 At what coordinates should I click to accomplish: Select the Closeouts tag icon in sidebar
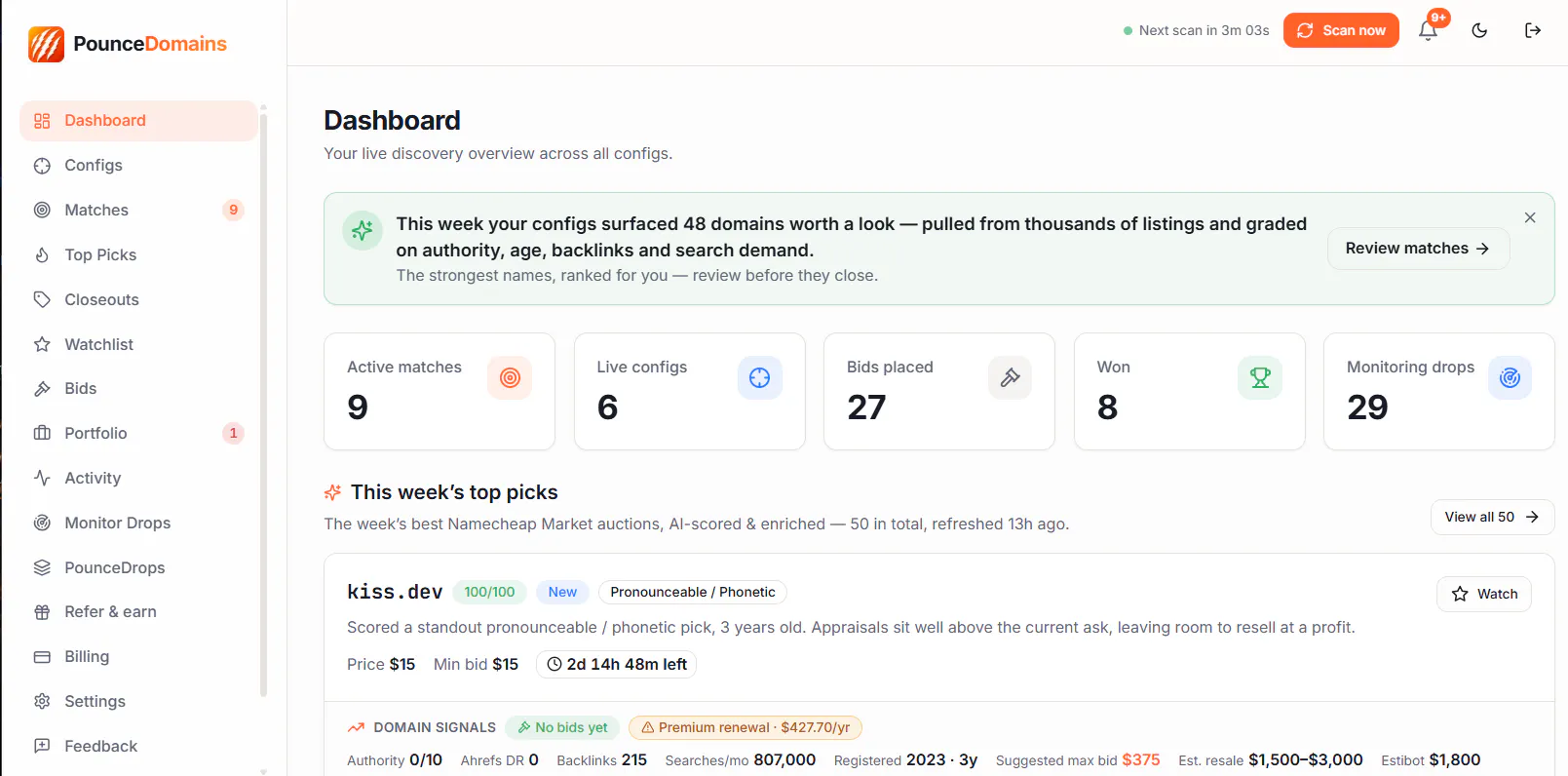42,299
